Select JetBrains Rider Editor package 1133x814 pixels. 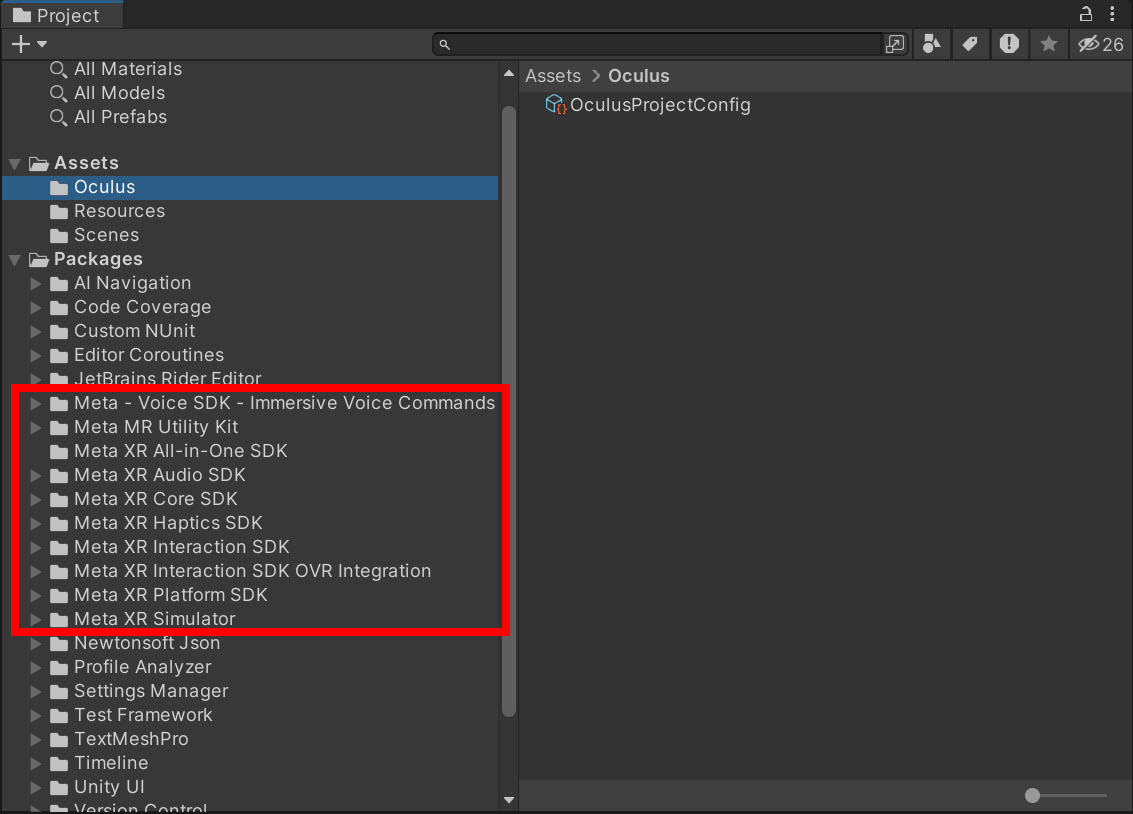coord(167,378)
